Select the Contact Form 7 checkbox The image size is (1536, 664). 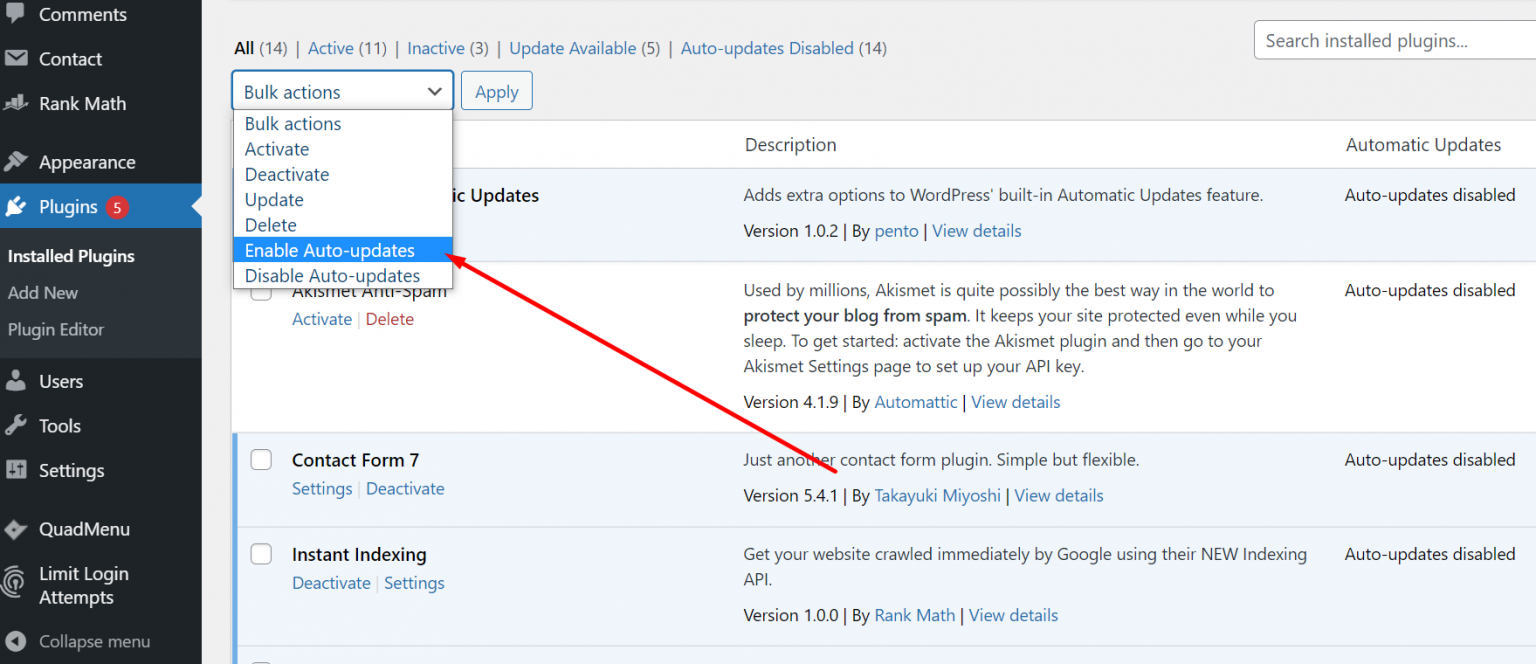point(261,459)
